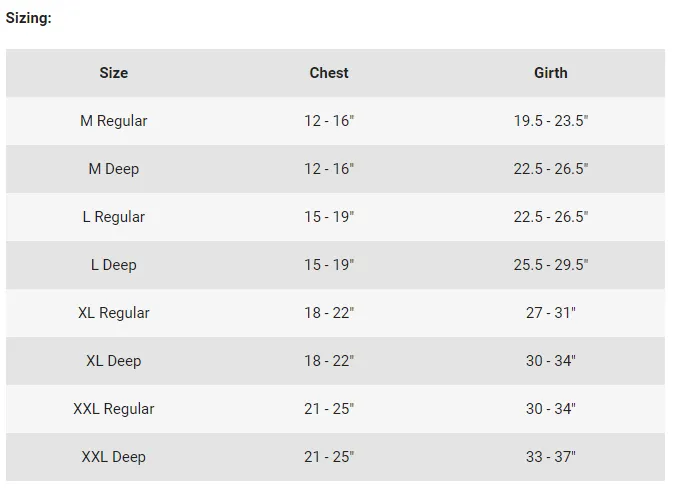Select the M Regular size cell
The width and height of the screenshot is (674, 496).
pyautogui.click(x=113, y=121)
